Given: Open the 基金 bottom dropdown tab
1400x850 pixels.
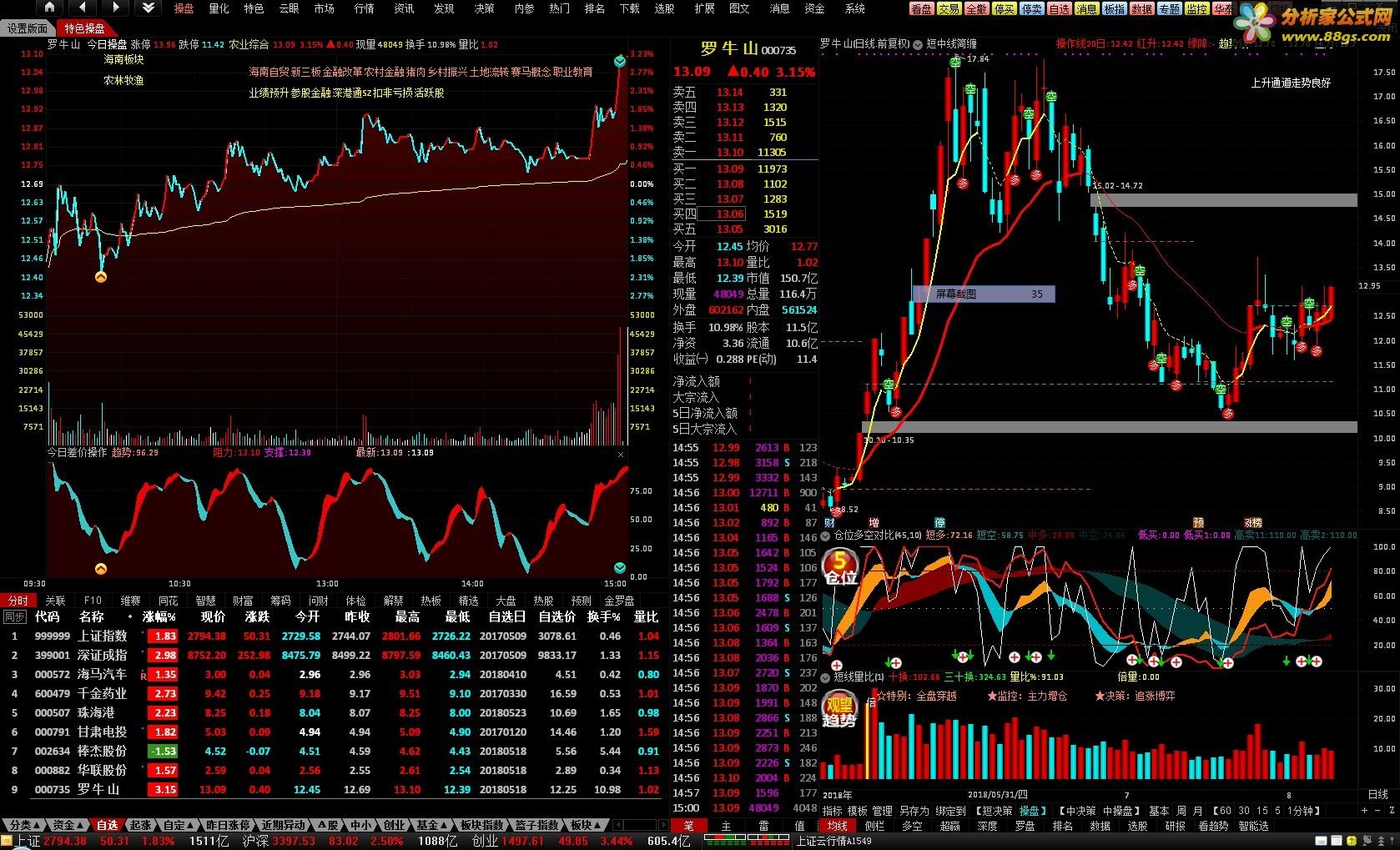Looking at the screenshot, I should [431, 825].
